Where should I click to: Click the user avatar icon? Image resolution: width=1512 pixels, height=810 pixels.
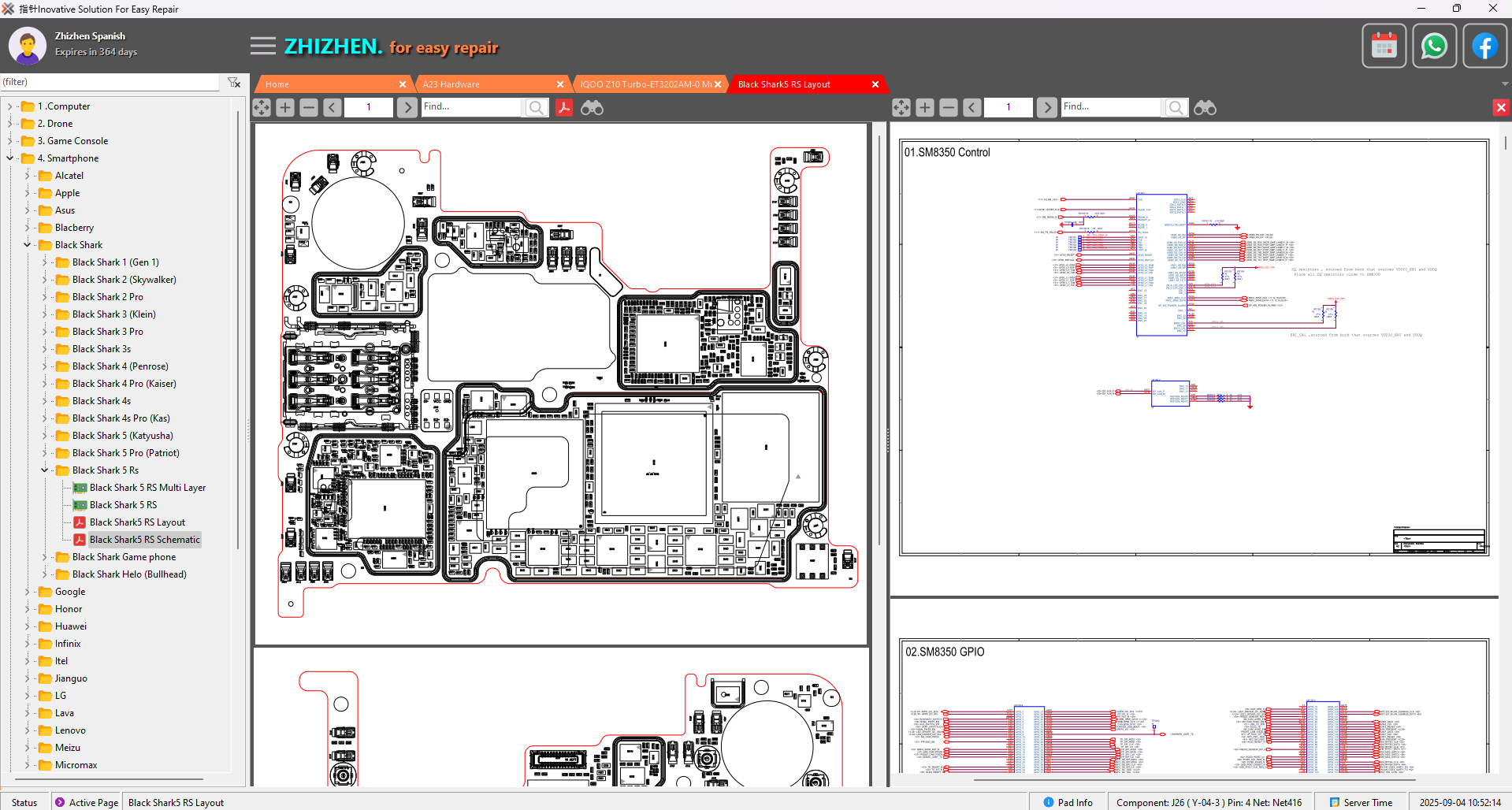pyautogui.click(x=28, y=46)
